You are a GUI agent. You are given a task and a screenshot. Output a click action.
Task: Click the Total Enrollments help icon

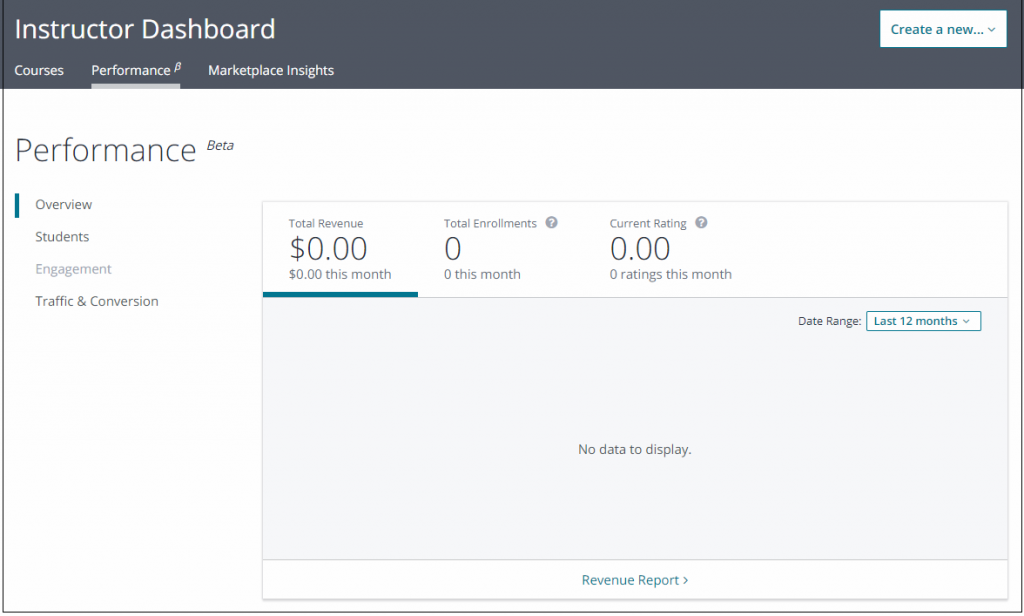tap(551, 223)
